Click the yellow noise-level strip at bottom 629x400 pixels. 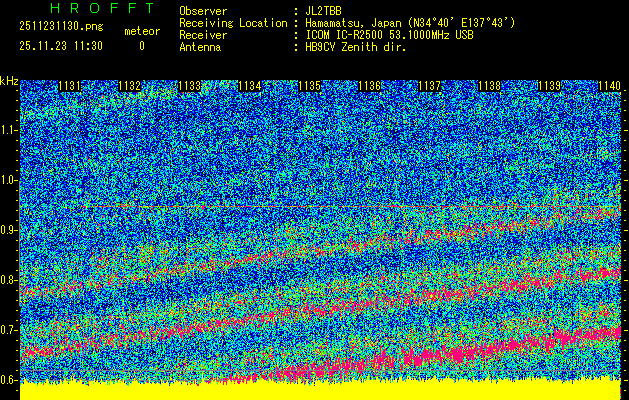coord(320,391)
